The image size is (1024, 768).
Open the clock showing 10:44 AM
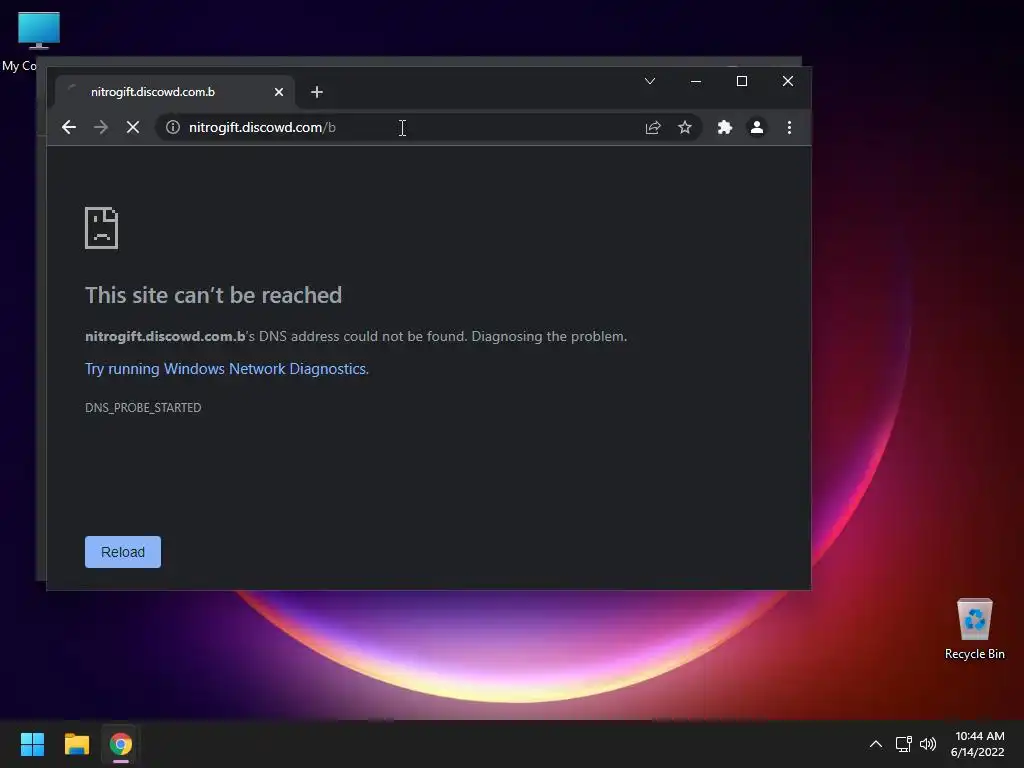point(978,744)
